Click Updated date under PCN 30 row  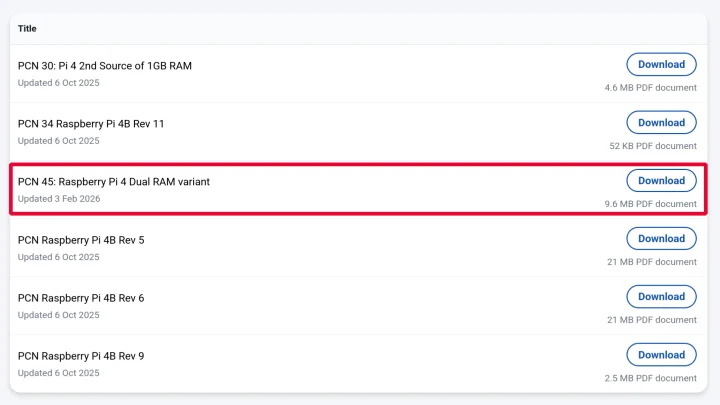tap(59, 83)
